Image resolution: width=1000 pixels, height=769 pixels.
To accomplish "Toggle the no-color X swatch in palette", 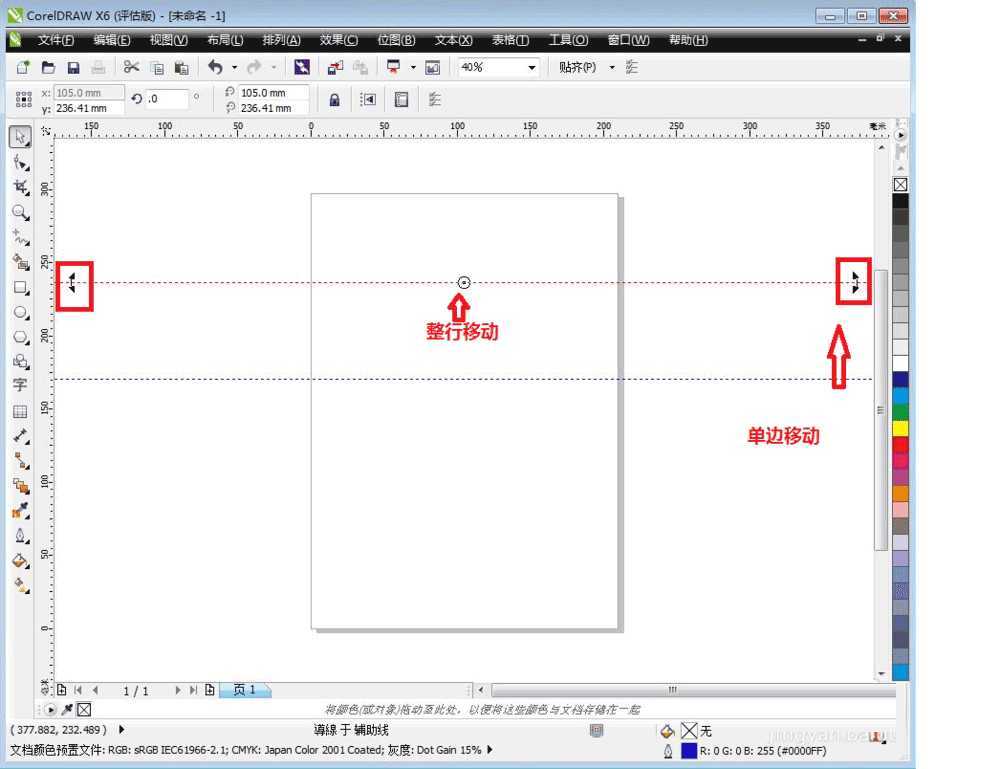I will tap(900, 185).
